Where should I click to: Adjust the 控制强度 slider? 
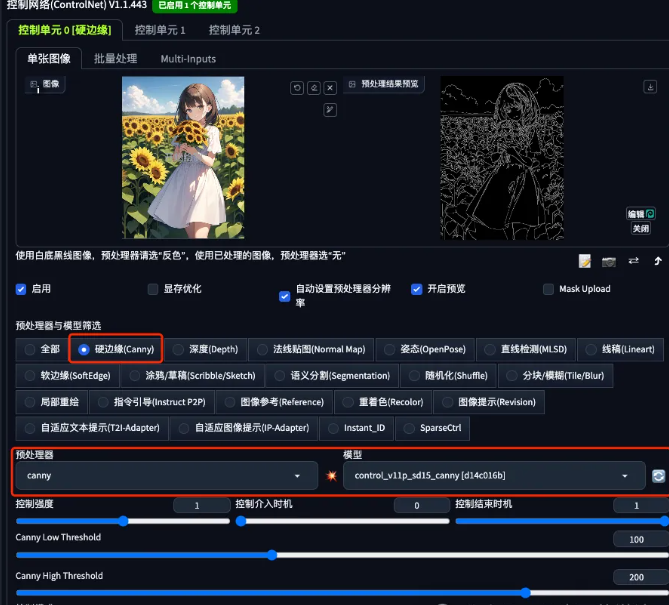pos(123,521)
